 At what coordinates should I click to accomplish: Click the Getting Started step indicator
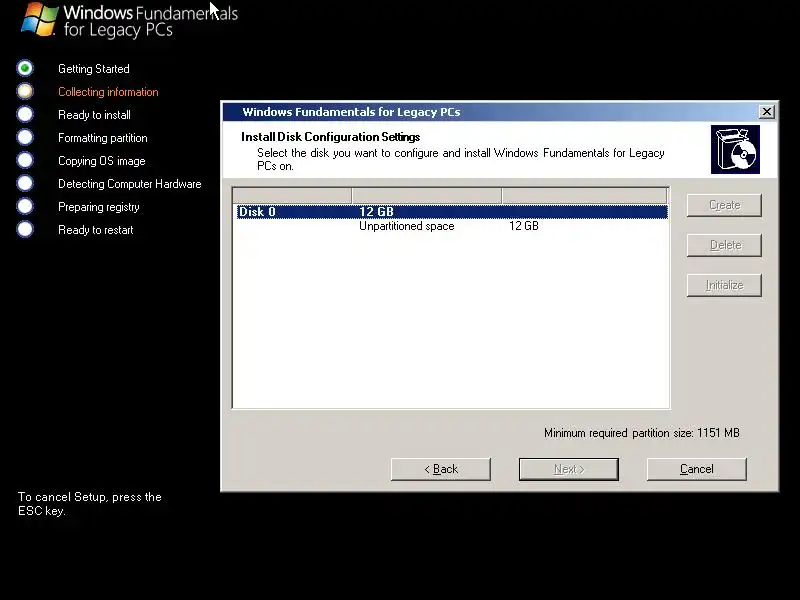coord(24,68)
